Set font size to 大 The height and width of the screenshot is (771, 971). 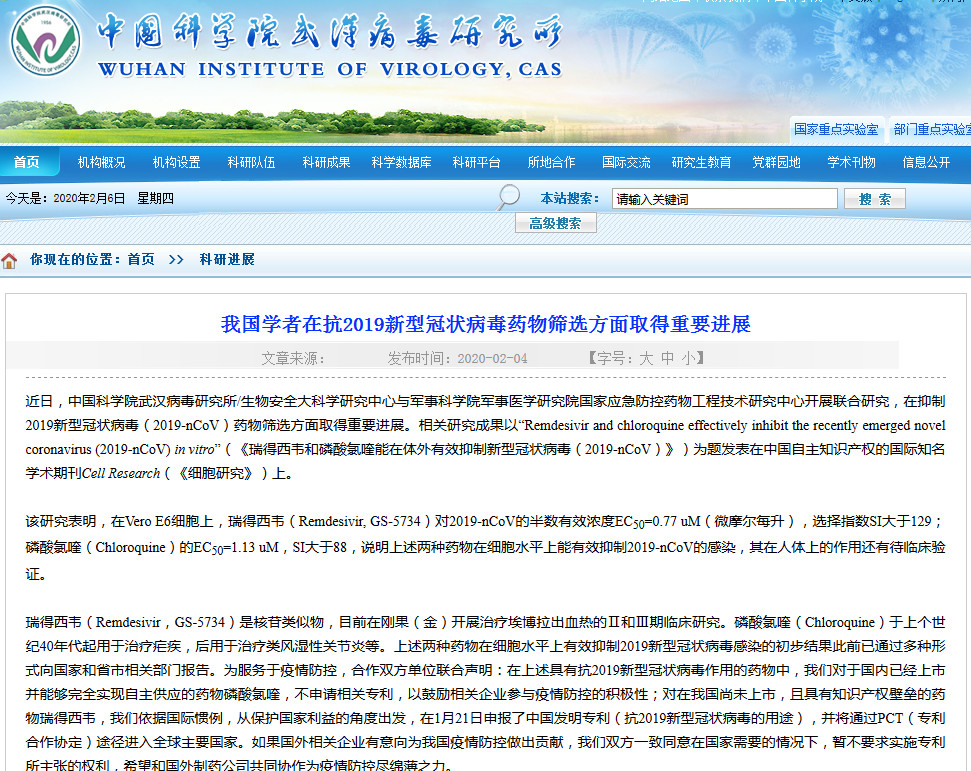[646, 358]
